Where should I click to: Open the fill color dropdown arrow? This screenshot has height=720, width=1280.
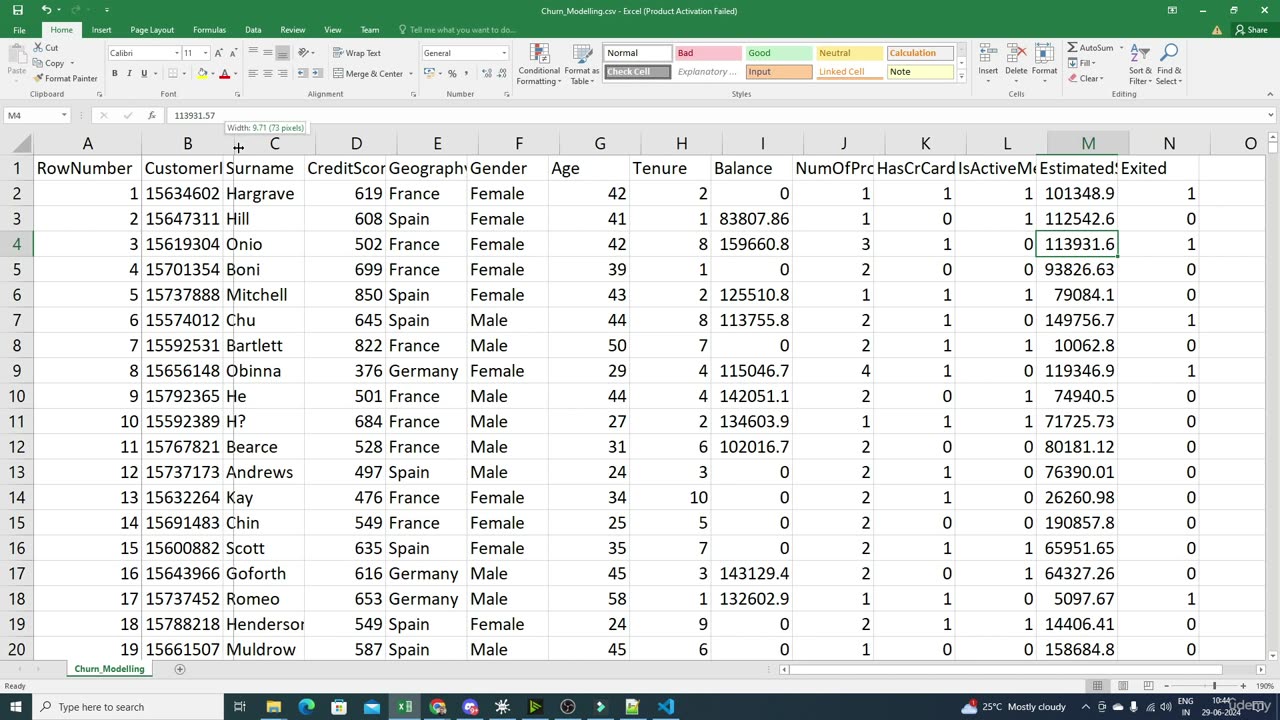pos(212,73)
